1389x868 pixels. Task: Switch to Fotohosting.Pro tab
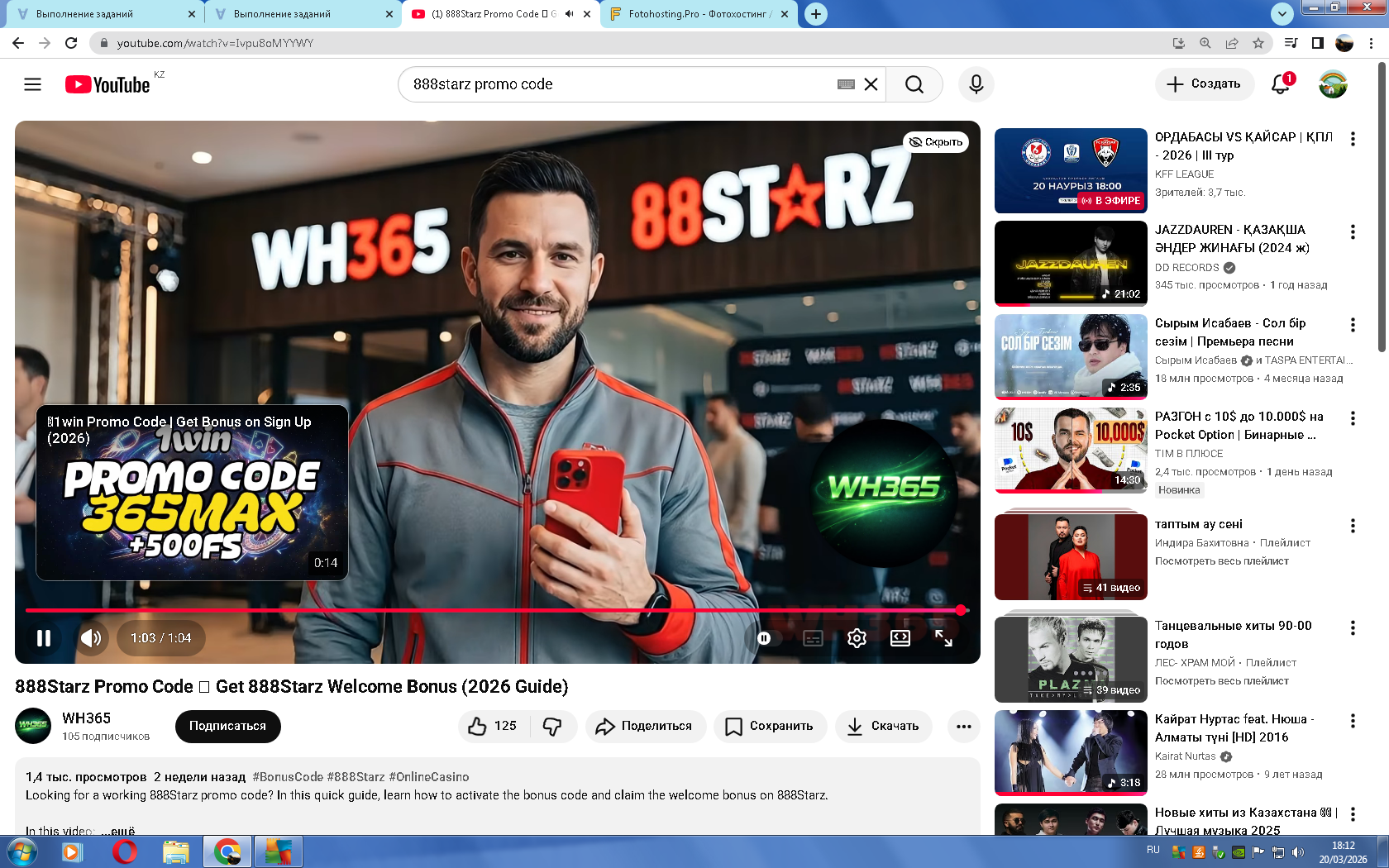[x=699, y=14]
